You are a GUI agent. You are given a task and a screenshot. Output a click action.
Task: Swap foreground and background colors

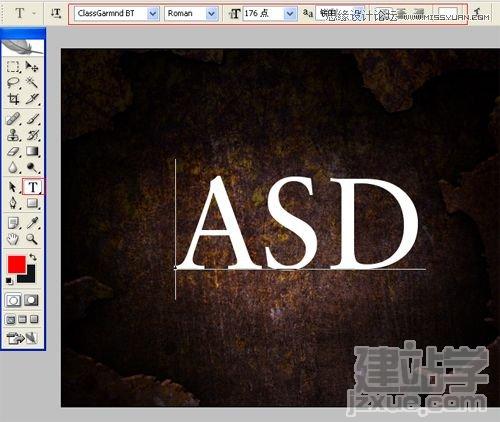pyautogui.click(x=33, y=257)
